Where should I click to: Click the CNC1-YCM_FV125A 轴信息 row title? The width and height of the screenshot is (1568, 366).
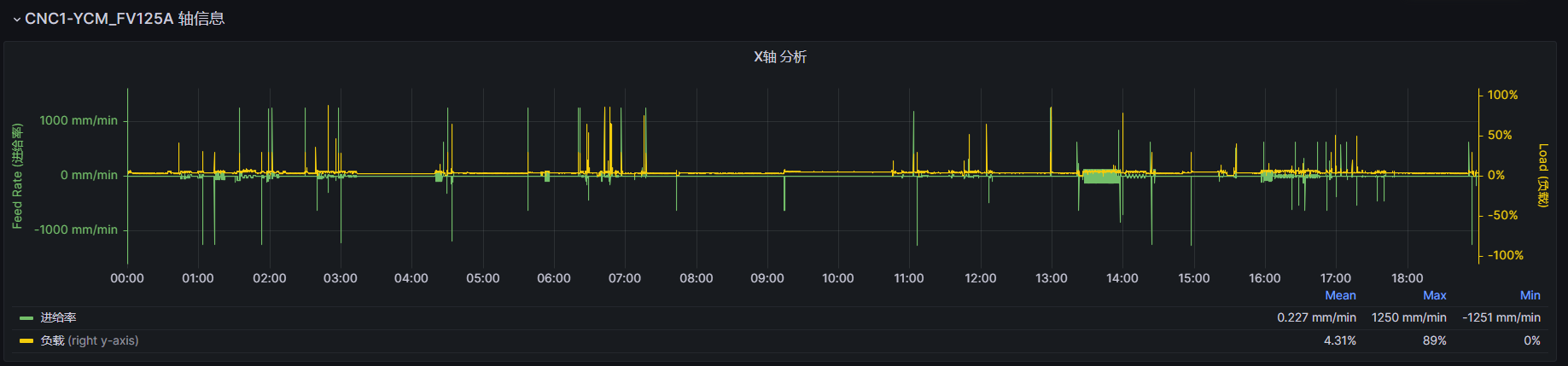point(125,19)
